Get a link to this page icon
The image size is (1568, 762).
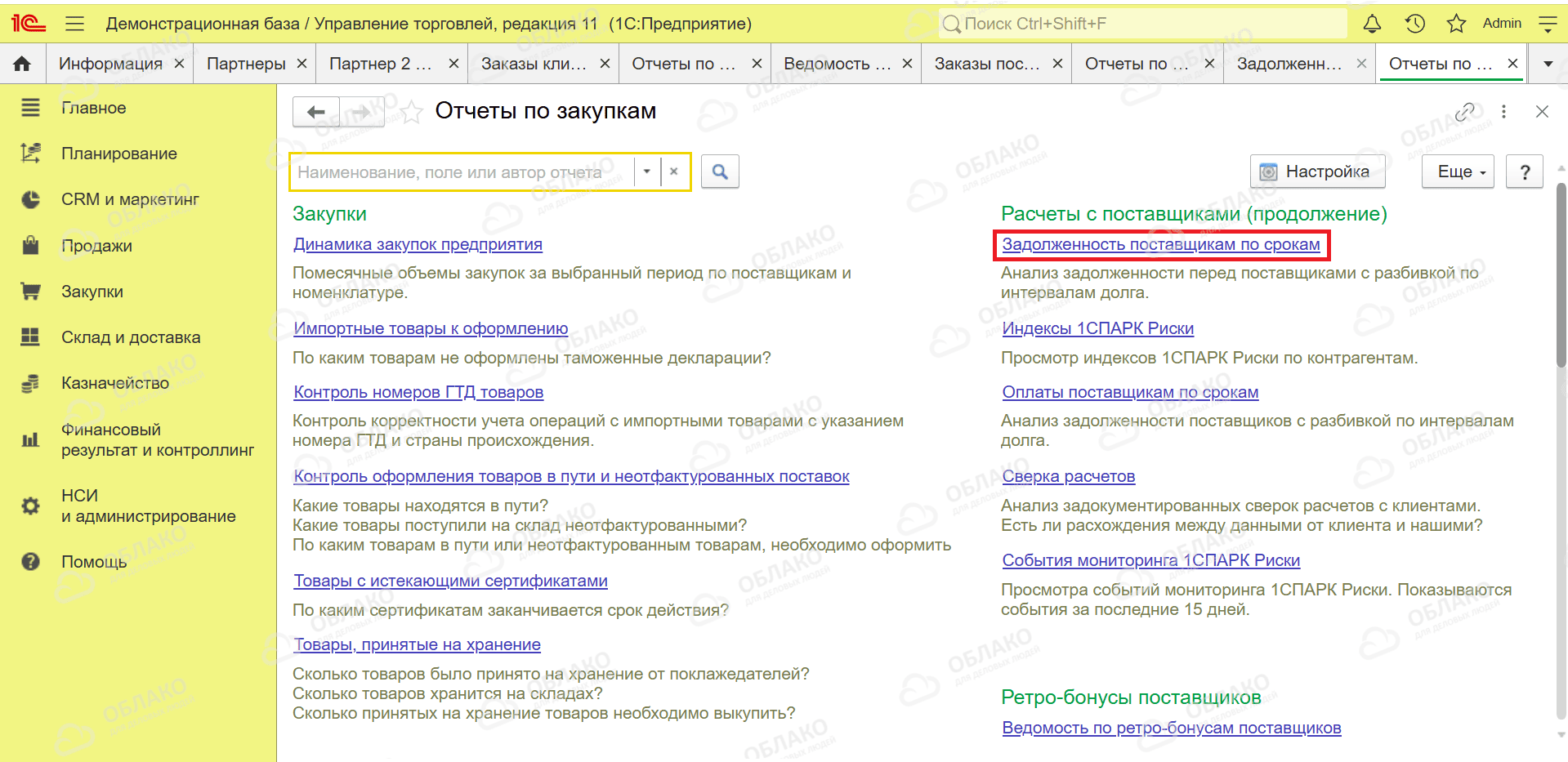[1465, 111]
